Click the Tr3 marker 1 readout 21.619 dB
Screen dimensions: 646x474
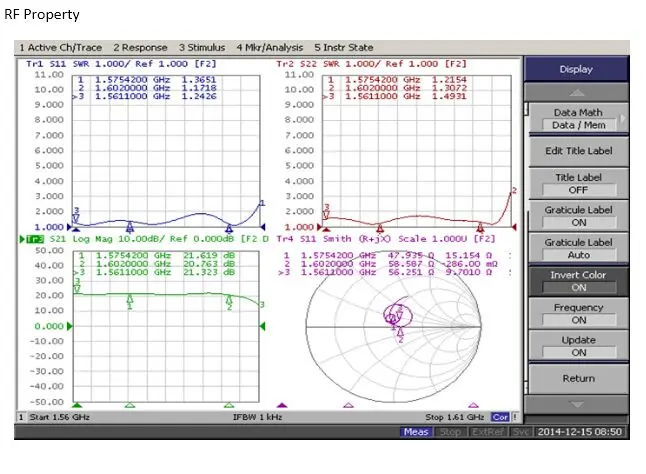coord(209,255)
